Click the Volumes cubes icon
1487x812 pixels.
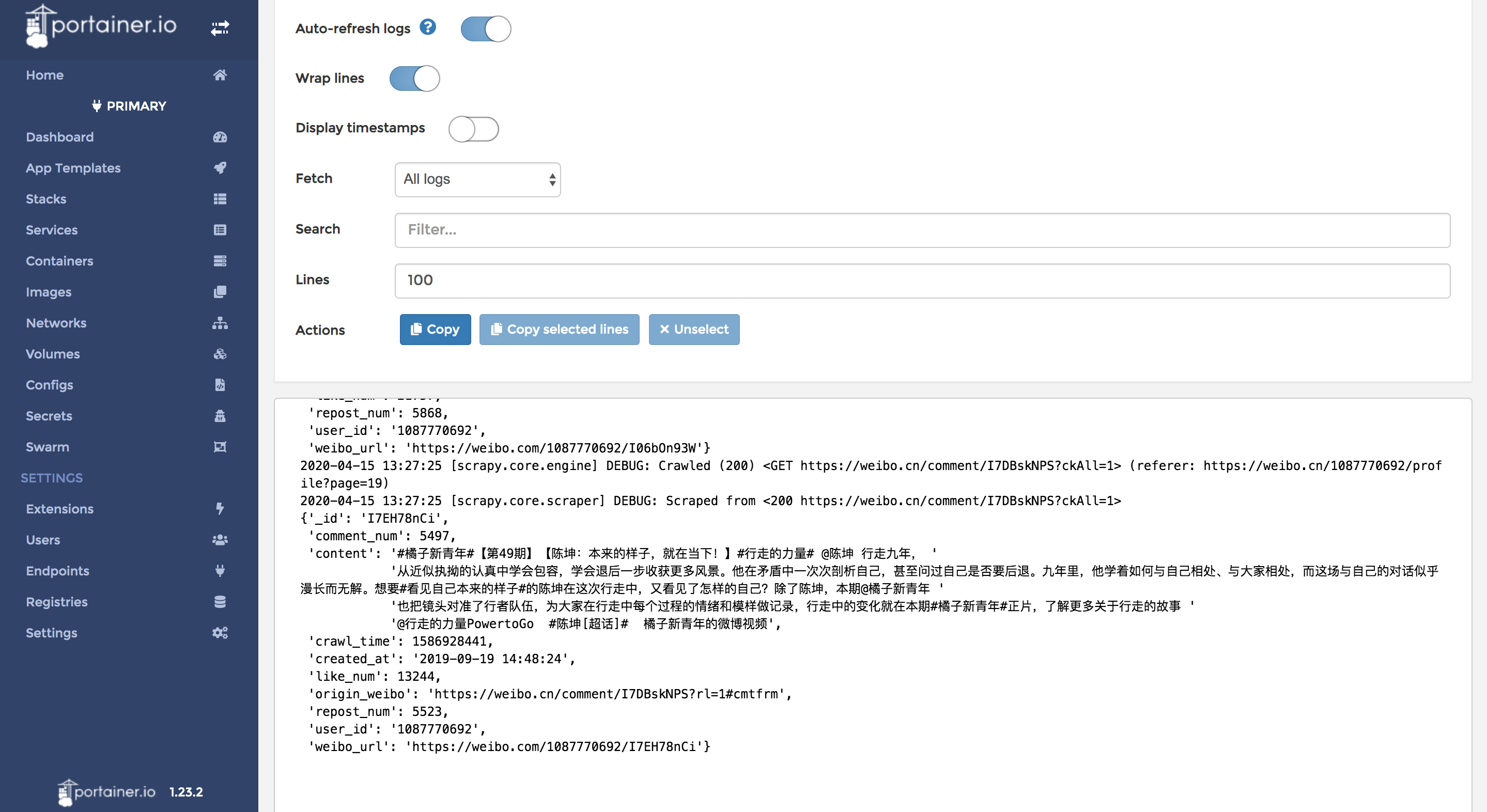pos(220,354)
